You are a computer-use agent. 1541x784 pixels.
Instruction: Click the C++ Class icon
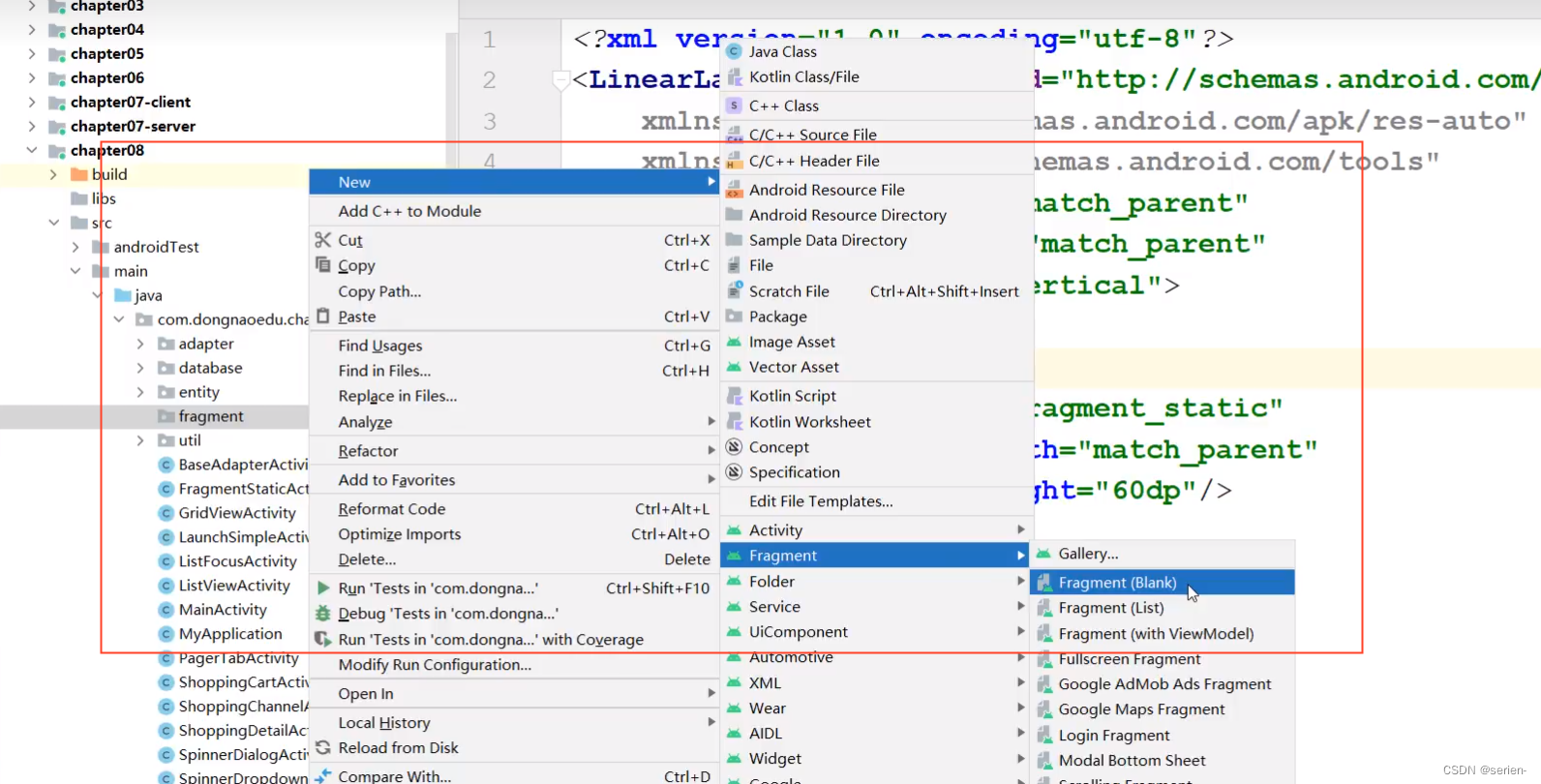pyautogui.click(x=735, y=106)
